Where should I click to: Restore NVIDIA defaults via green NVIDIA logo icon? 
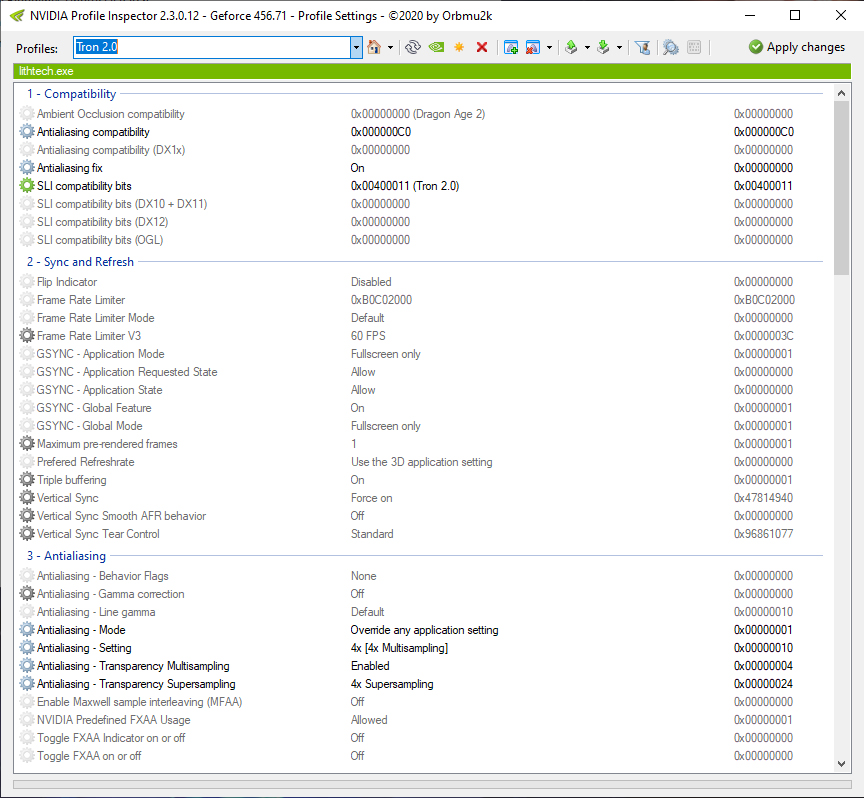[x=436, y=47]
